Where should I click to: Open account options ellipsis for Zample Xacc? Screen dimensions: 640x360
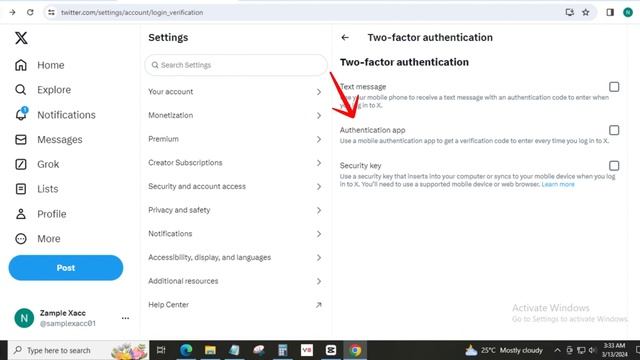125,318
